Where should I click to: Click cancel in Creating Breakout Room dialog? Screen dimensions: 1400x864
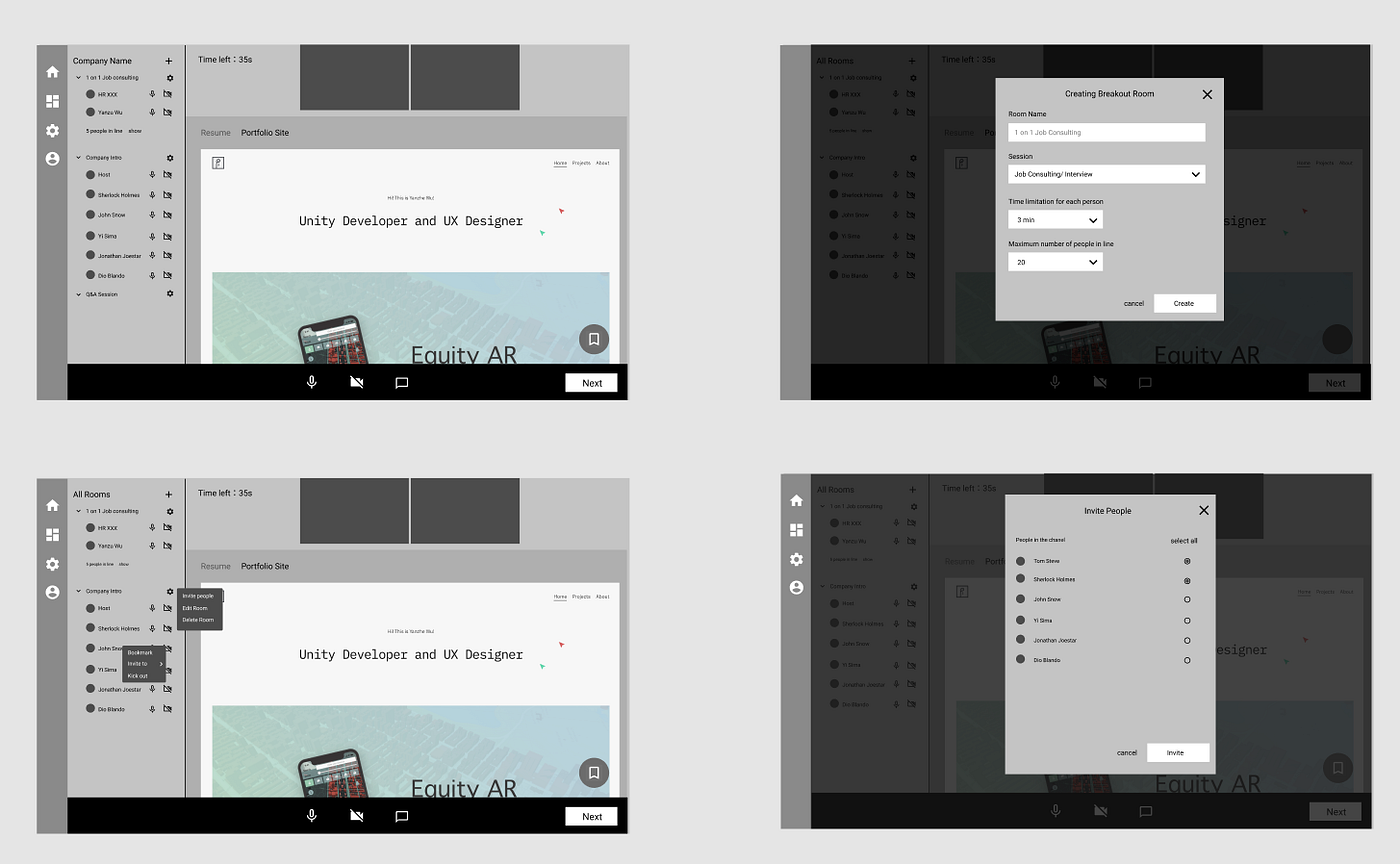click(x=1134, y=303)
